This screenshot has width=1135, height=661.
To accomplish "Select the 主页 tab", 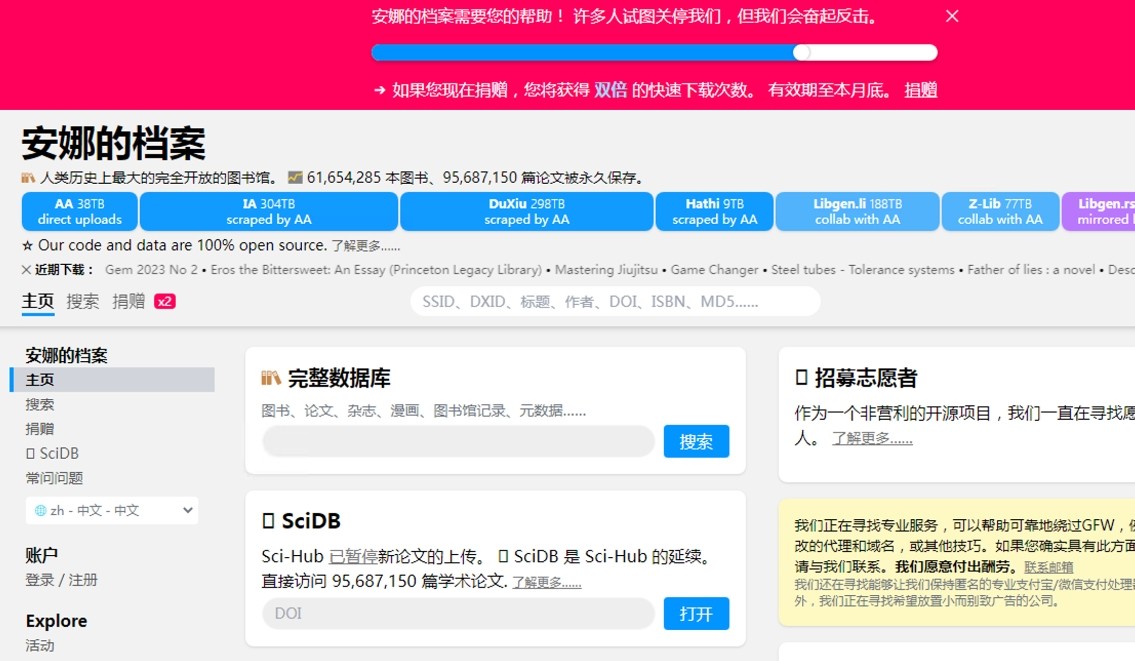I will (x=38, y=300).
